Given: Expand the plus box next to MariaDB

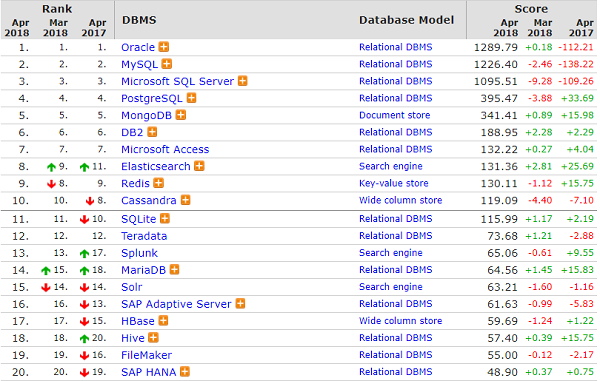Looking at the screenshot, I should (x=174, y=270).
